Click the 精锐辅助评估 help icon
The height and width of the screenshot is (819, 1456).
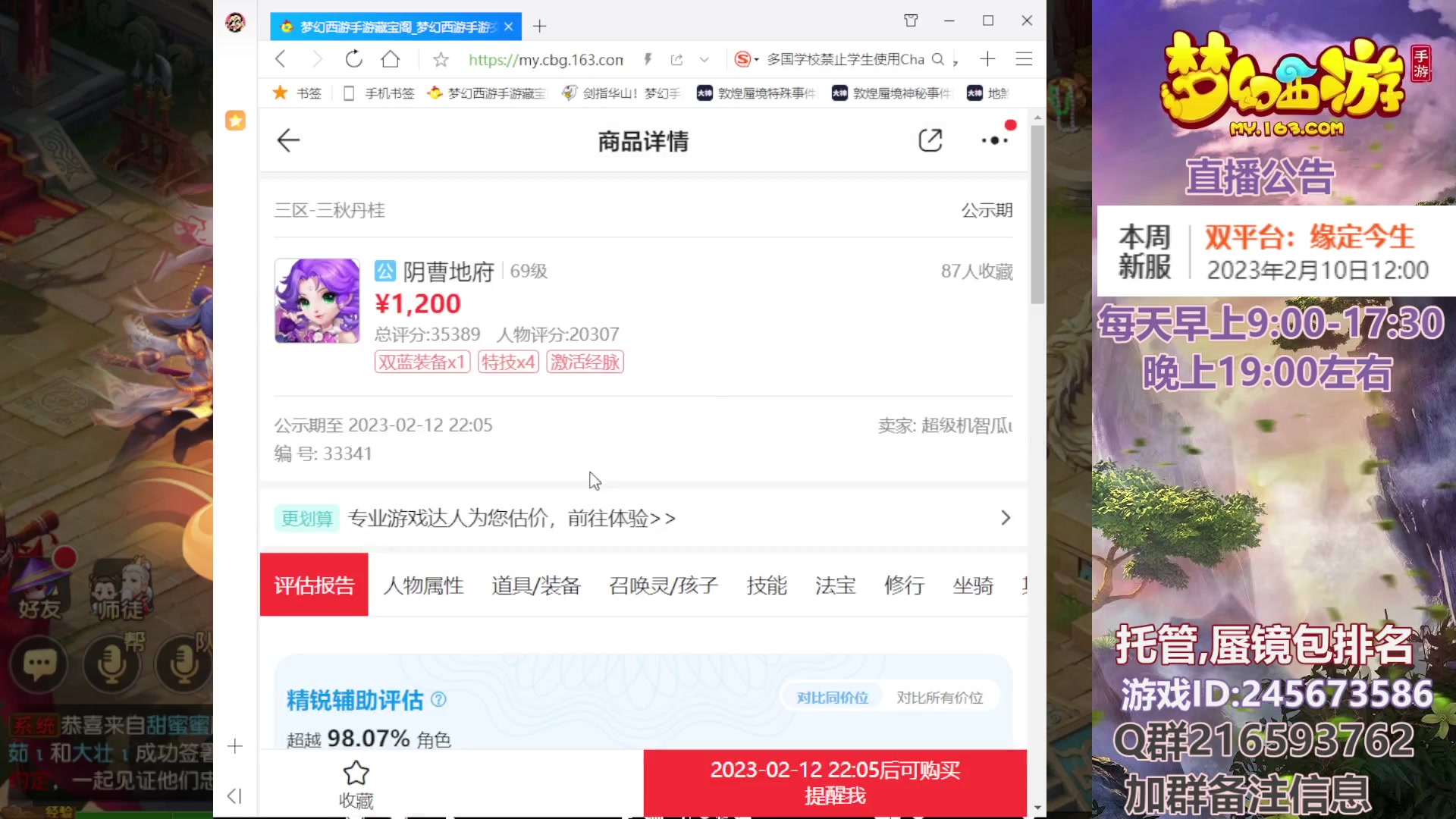click(x=438, y=699)
